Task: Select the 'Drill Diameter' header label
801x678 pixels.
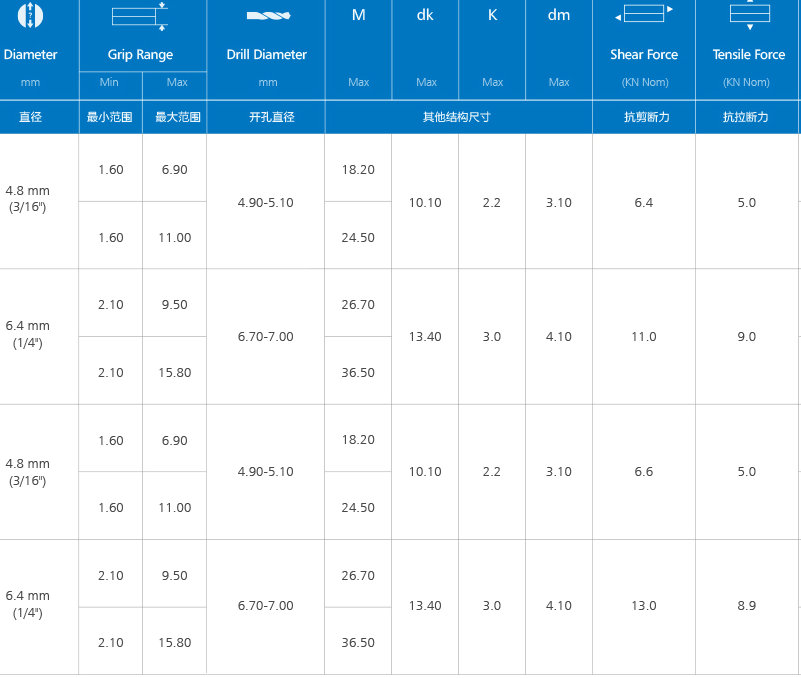Action: pyautogui.click(x=266, y=55)
